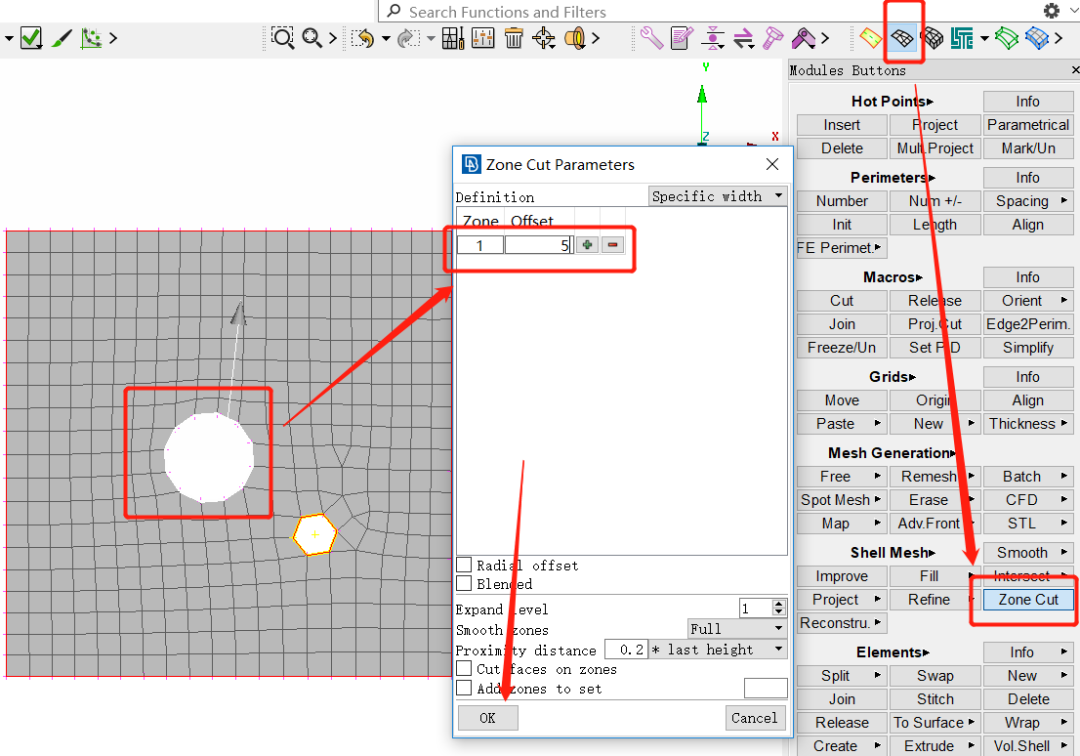The height and width of the screenshot is (756, 1080).
Task: Click the Simplify button
Action: click(x=1028, y=348)
